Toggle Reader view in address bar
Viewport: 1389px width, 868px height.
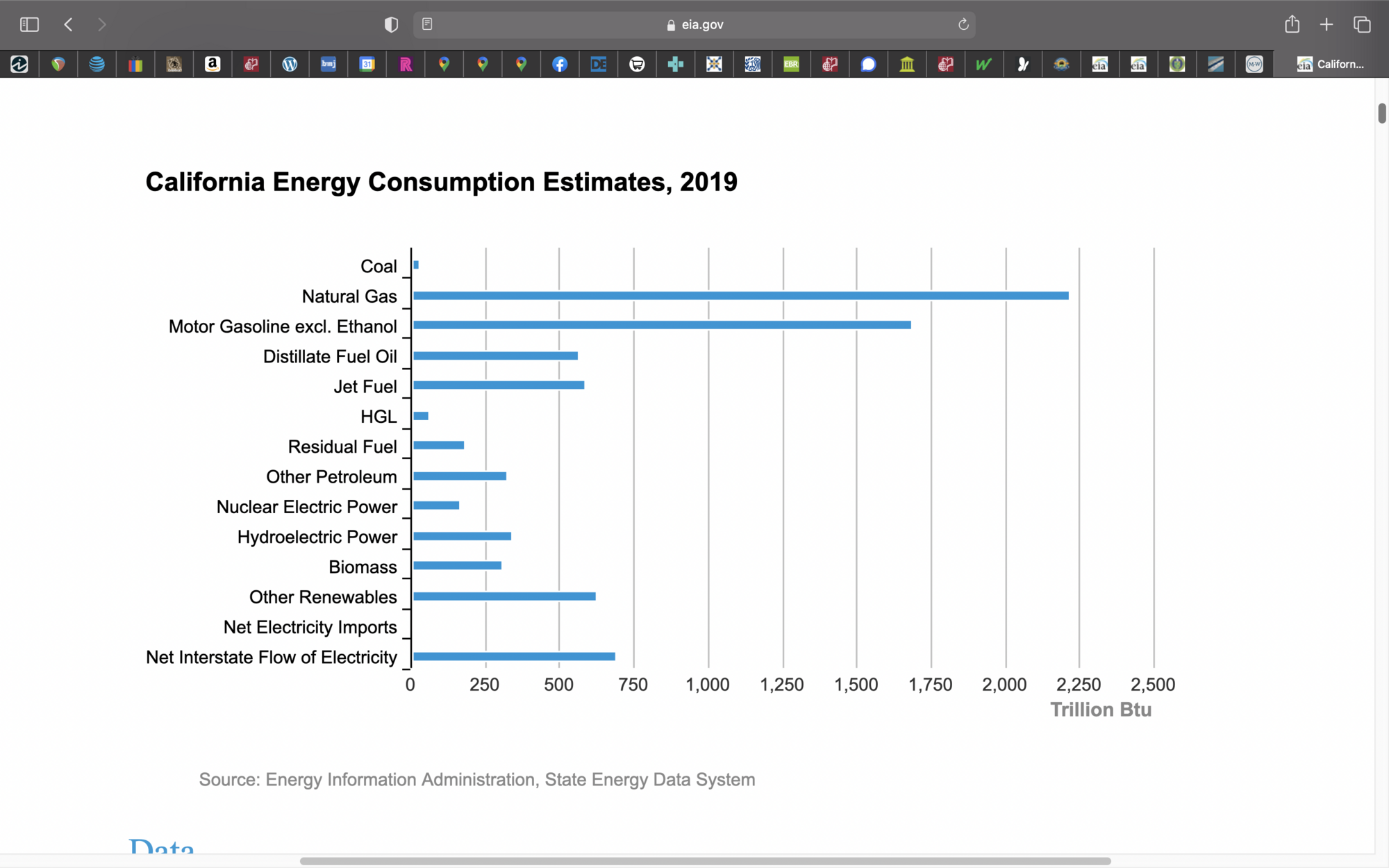(427, 24)
